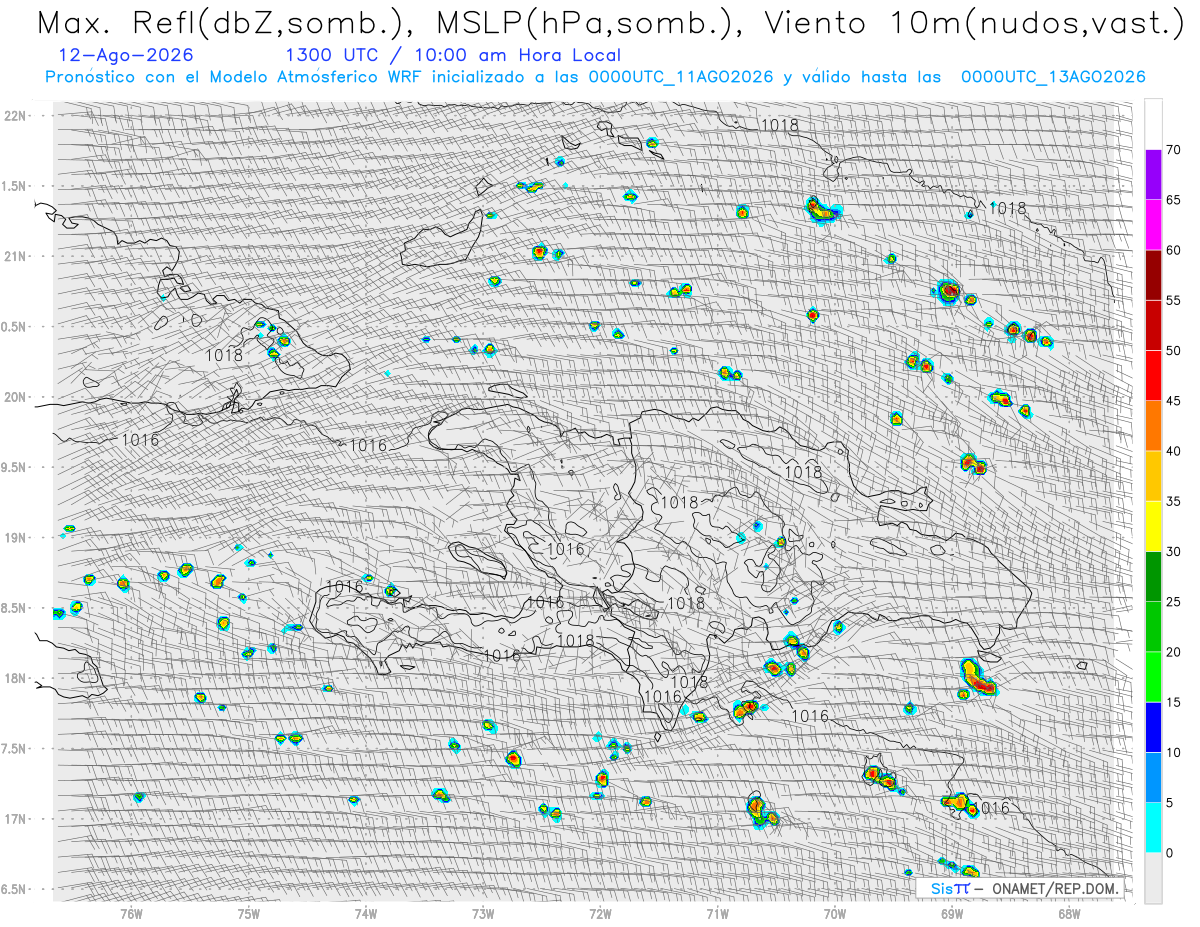
Task: Click the cyan 0–5 dBZ colorbar segment
Action: (x=1153, y=827)
